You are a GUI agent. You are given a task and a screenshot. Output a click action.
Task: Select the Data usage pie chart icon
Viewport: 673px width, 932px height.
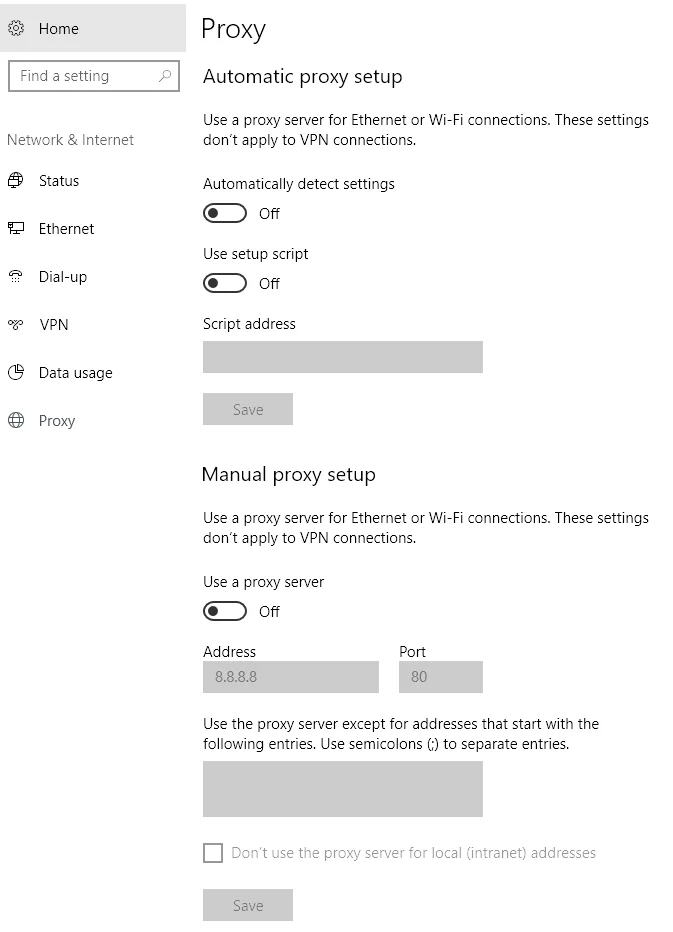[16, 373]
